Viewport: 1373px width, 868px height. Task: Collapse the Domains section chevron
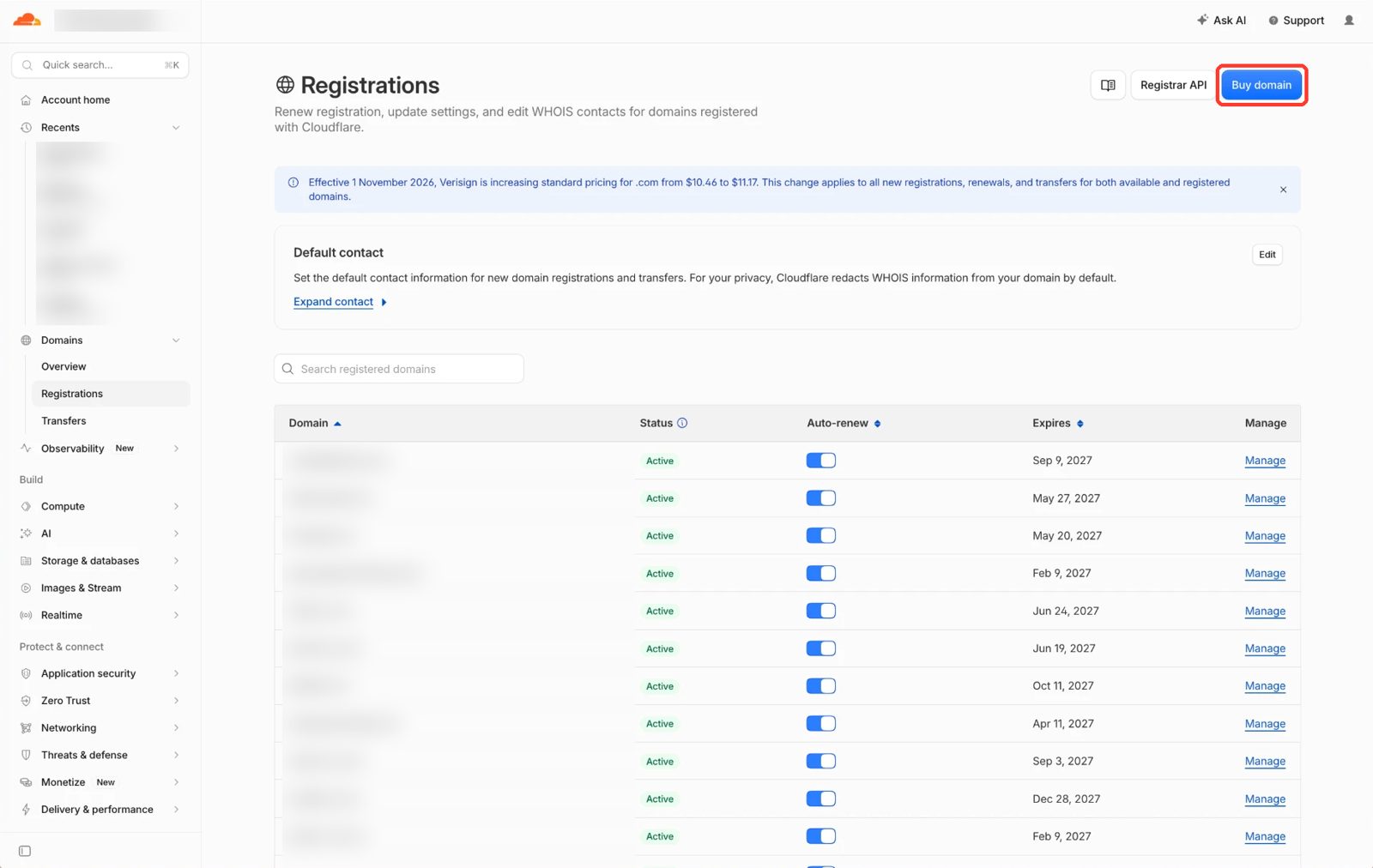click(x=176, y=341)
